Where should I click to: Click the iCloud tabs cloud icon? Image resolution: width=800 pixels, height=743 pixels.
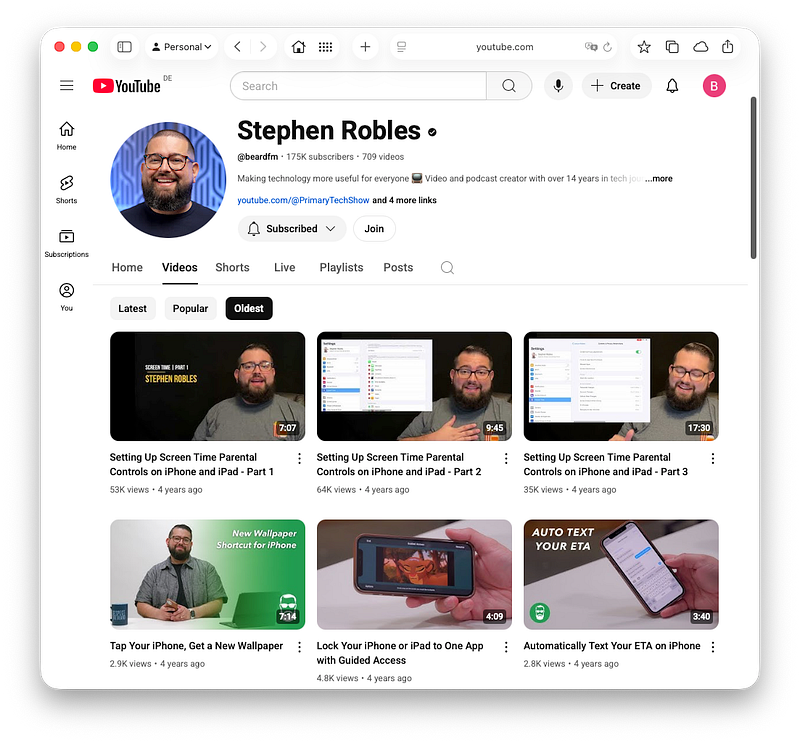tap(701, 47)
